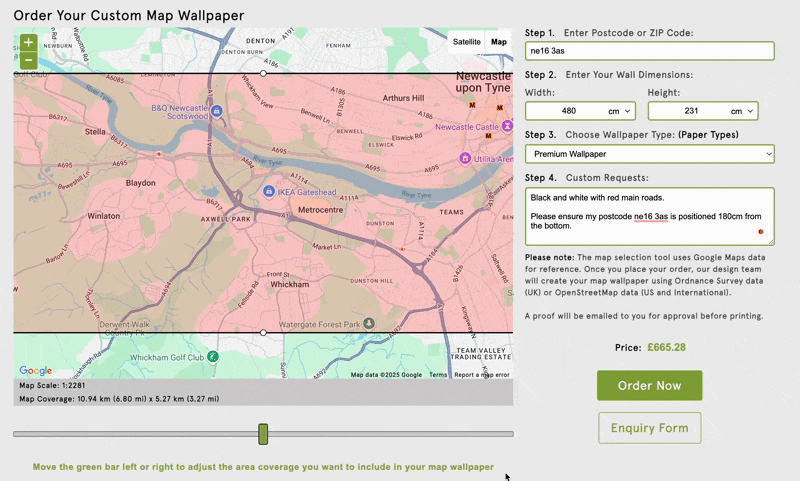
Task: Click Report a map error link
Action: [x=482, y=374]
